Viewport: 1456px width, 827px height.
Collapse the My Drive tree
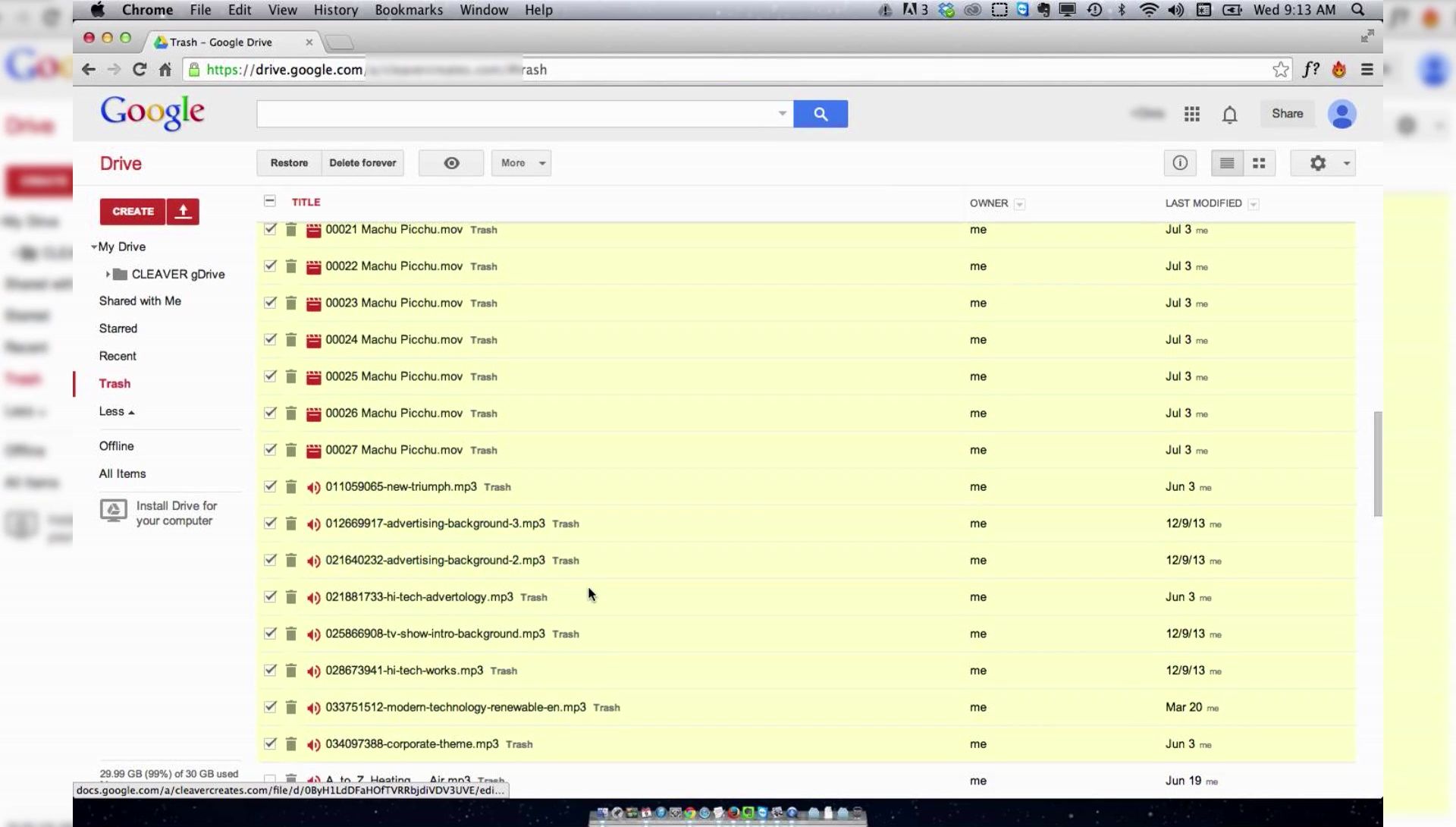point(94,247)
